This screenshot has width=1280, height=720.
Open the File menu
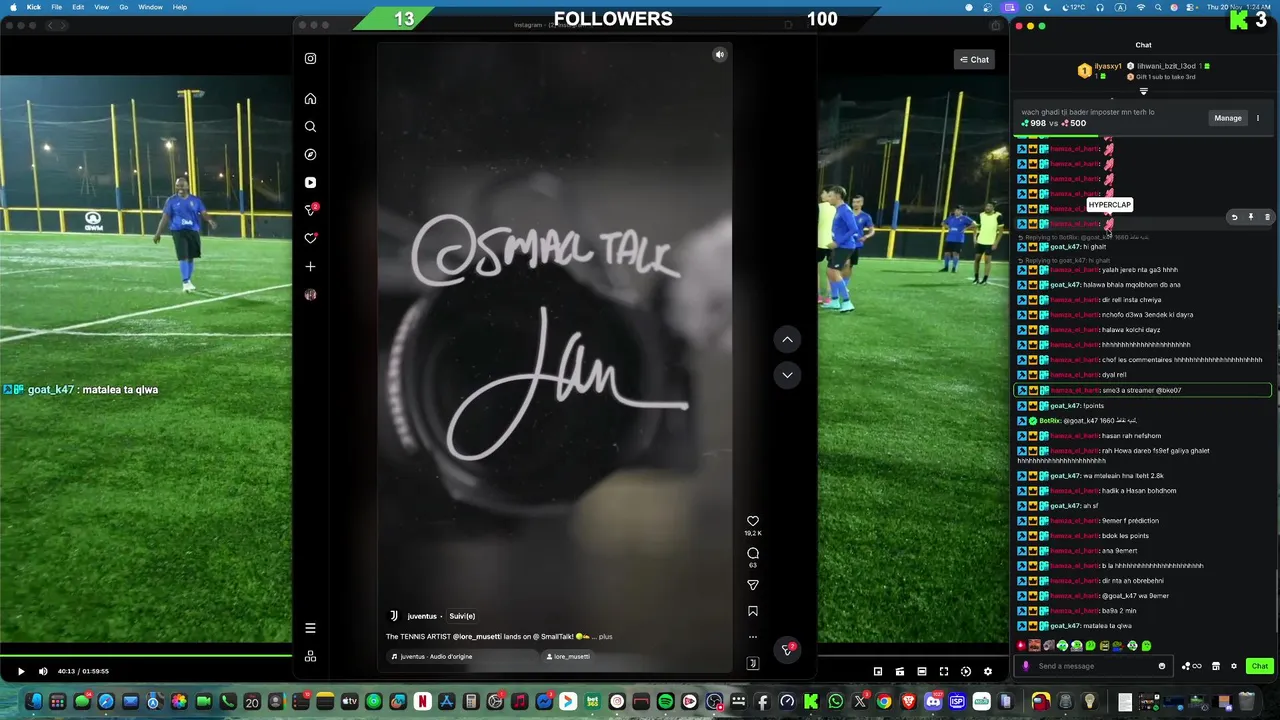tap(56, 7)
